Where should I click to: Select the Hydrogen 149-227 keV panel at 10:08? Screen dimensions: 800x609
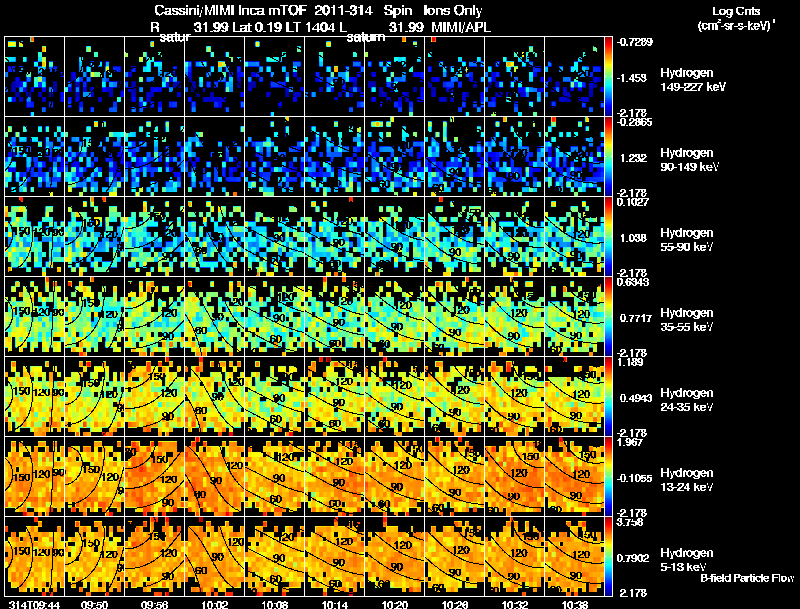coord(274,77)
